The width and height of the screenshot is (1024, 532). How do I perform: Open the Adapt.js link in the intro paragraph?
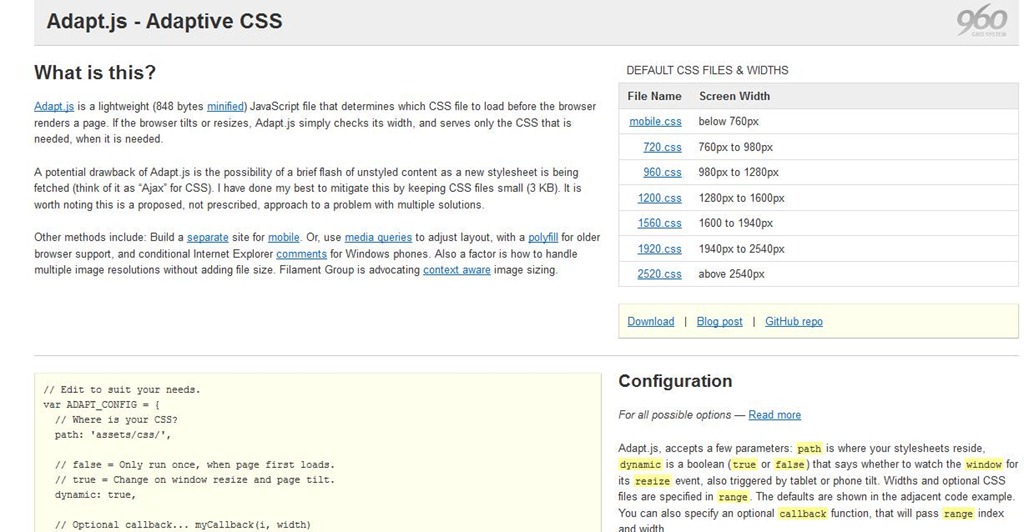[x=54, y=106]
